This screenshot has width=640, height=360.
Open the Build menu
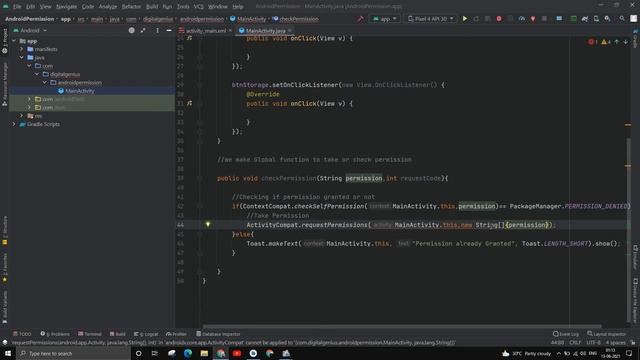pos(152,7)
